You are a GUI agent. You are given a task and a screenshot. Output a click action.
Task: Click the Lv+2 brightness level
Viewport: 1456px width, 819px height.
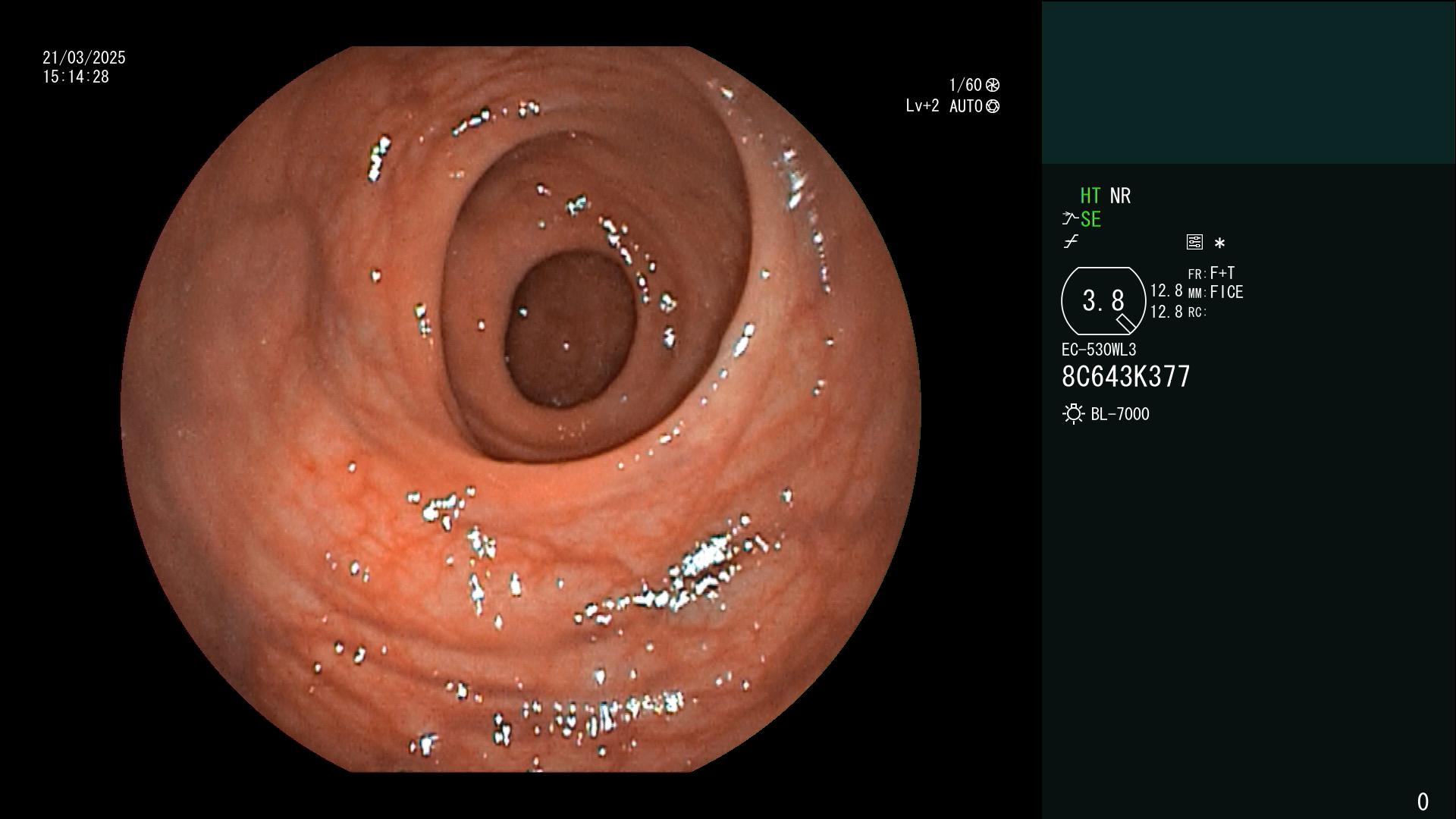point(922,106)
